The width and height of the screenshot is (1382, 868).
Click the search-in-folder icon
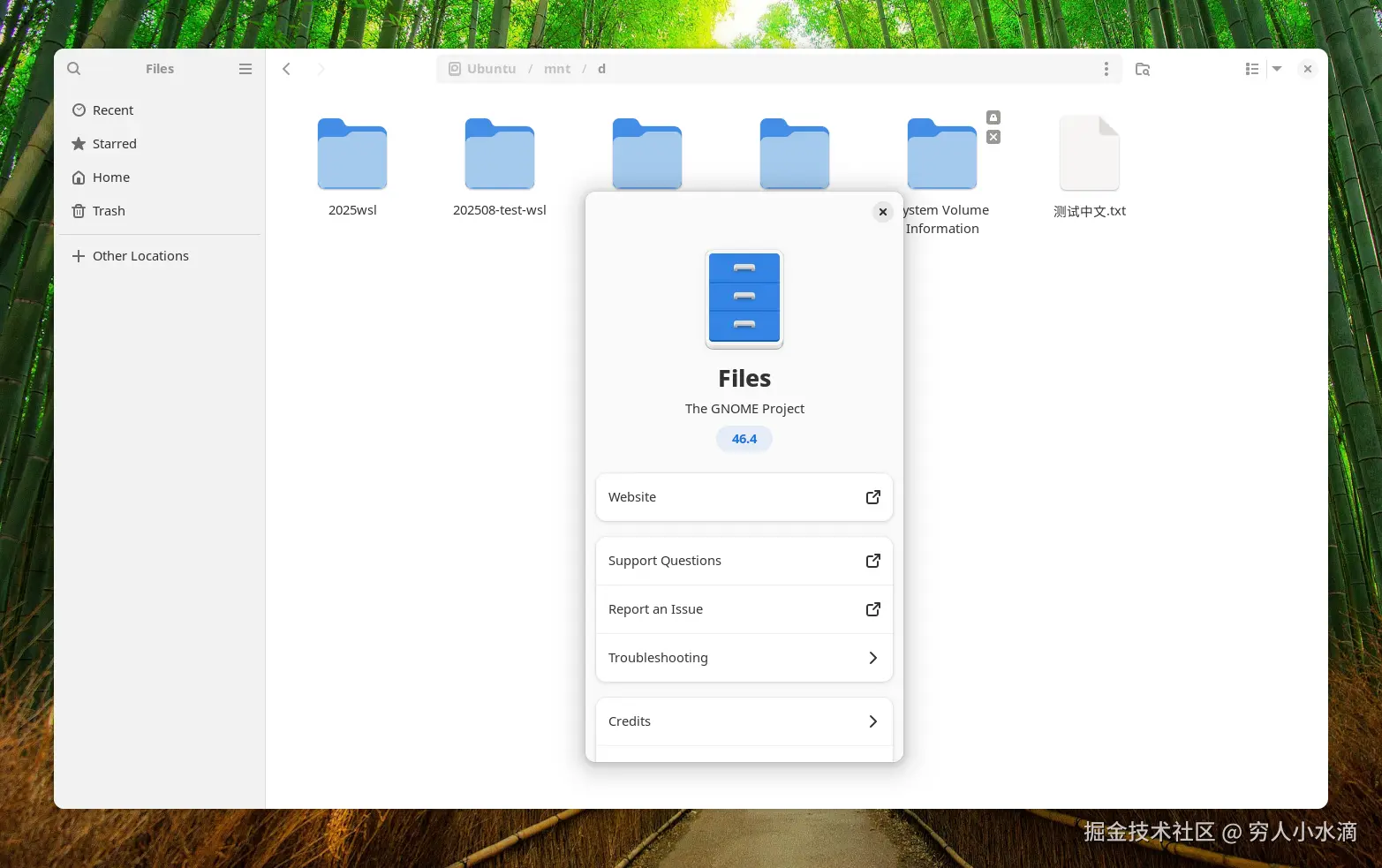(x=1143, y=69)
